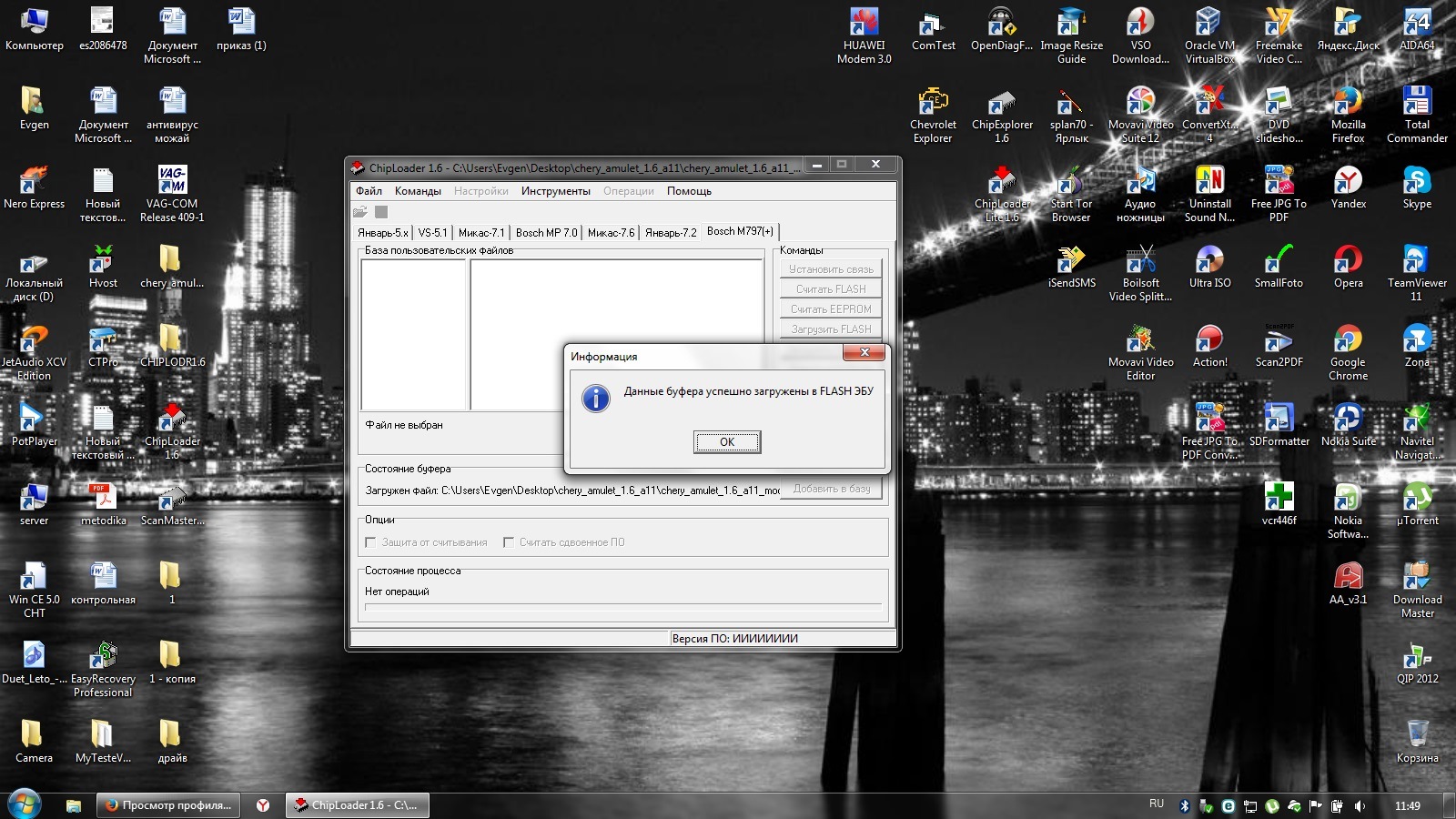This screenshot has width=1456, height=819.
Task: Click the Bluetooth tray icon
Action: [x=1185, y=806]
